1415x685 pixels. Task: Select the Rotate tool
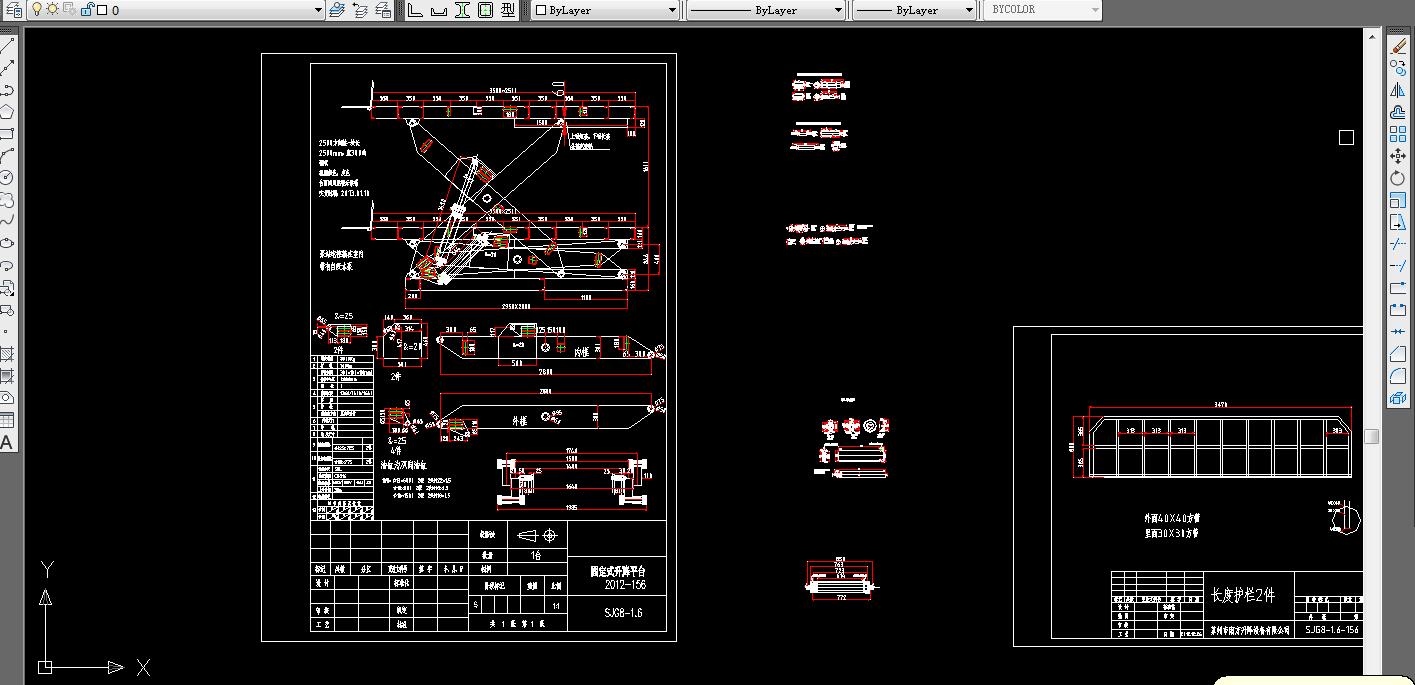pos(1398,178)
